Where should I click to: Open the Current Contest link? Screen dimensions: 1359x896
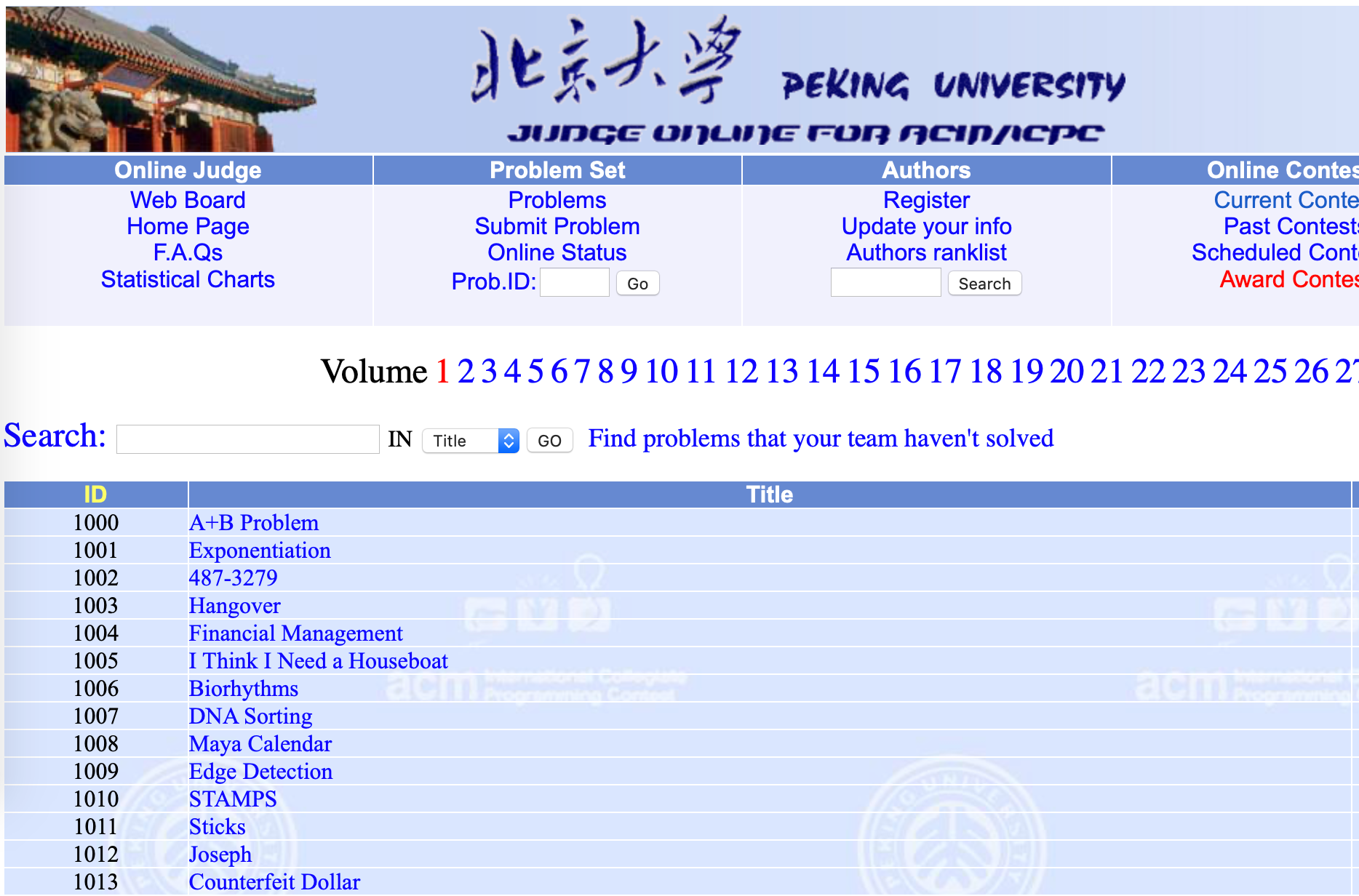pos(1286,200)
